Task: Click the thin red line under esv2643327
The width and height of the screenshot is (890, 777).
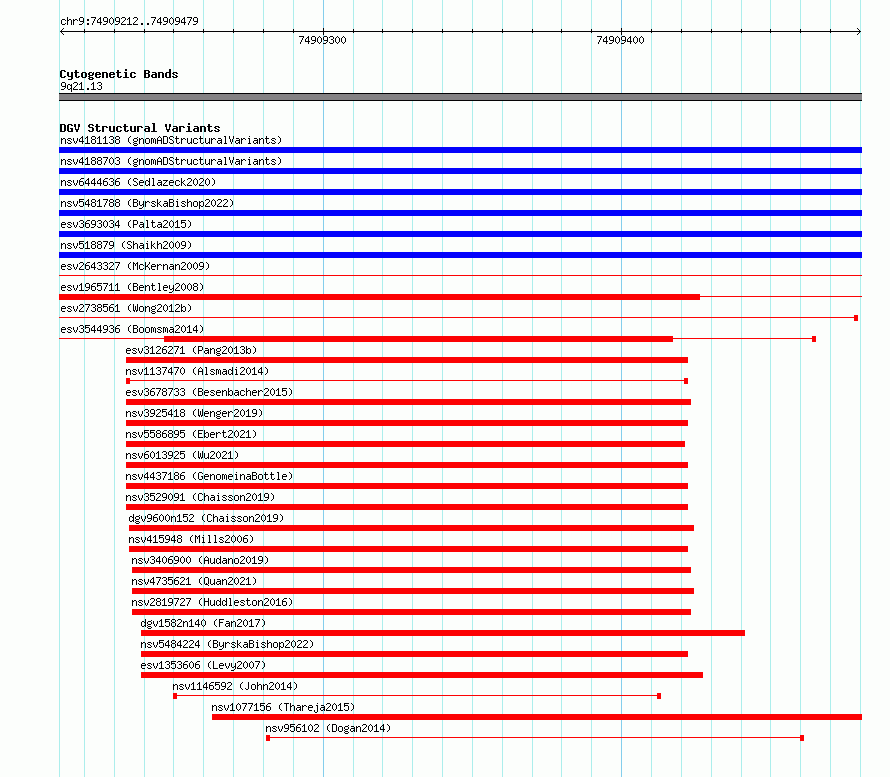Action: [460, 276]
